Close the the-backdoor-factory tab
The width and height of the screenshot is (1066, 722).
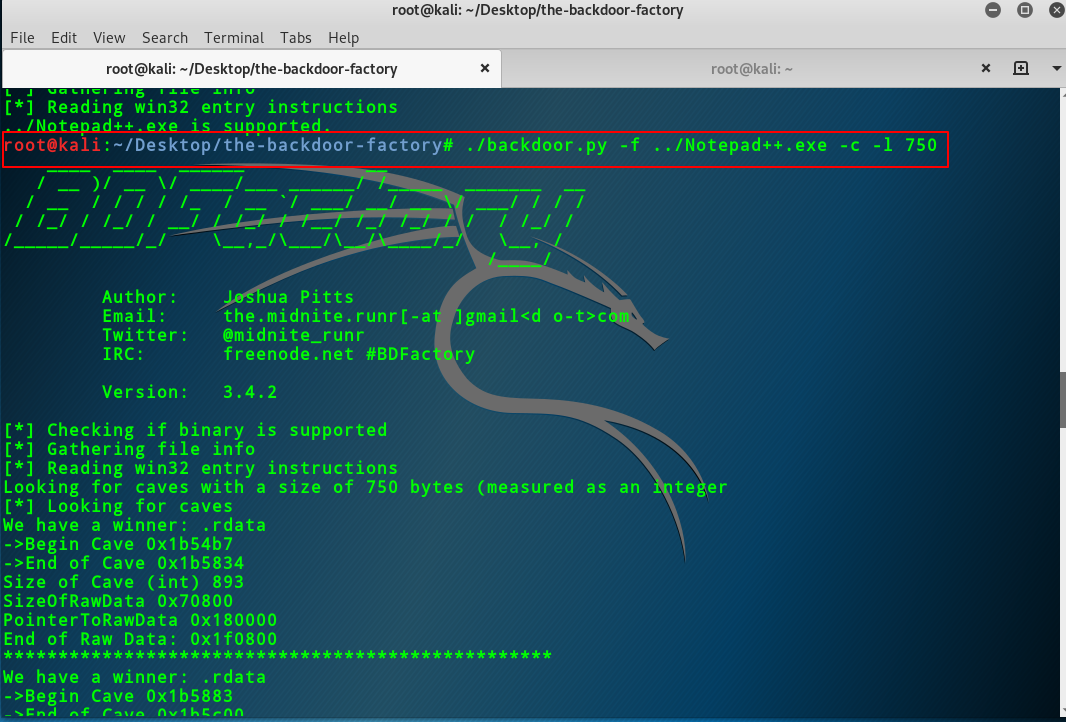pos(485,68)
